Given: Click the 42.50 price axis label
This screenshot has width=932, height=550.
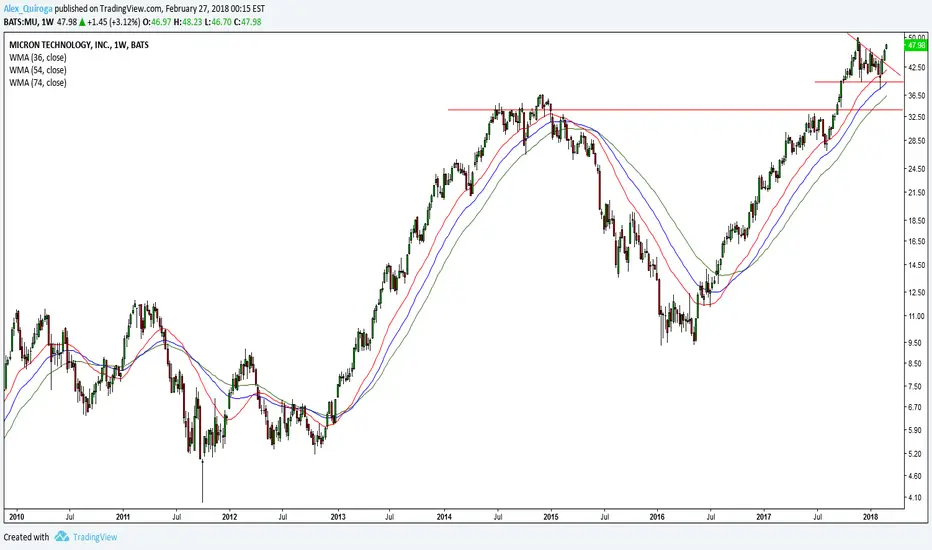Looking at the screenshot, I should coord(917,67).
